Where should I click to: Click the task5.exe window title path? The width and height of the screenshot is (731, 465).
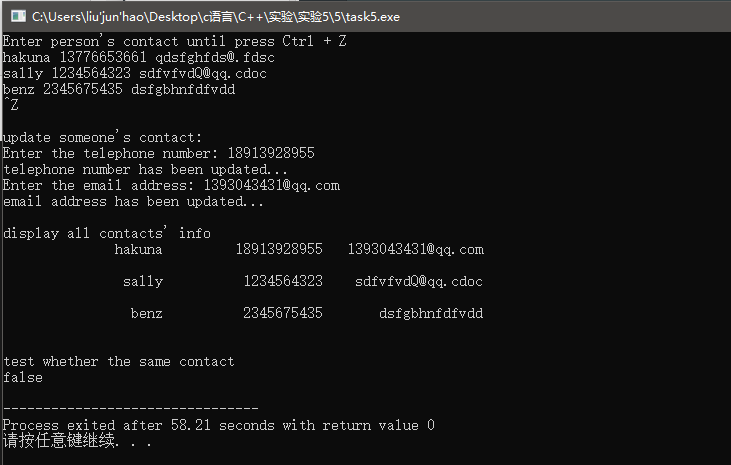click(216, 17)
